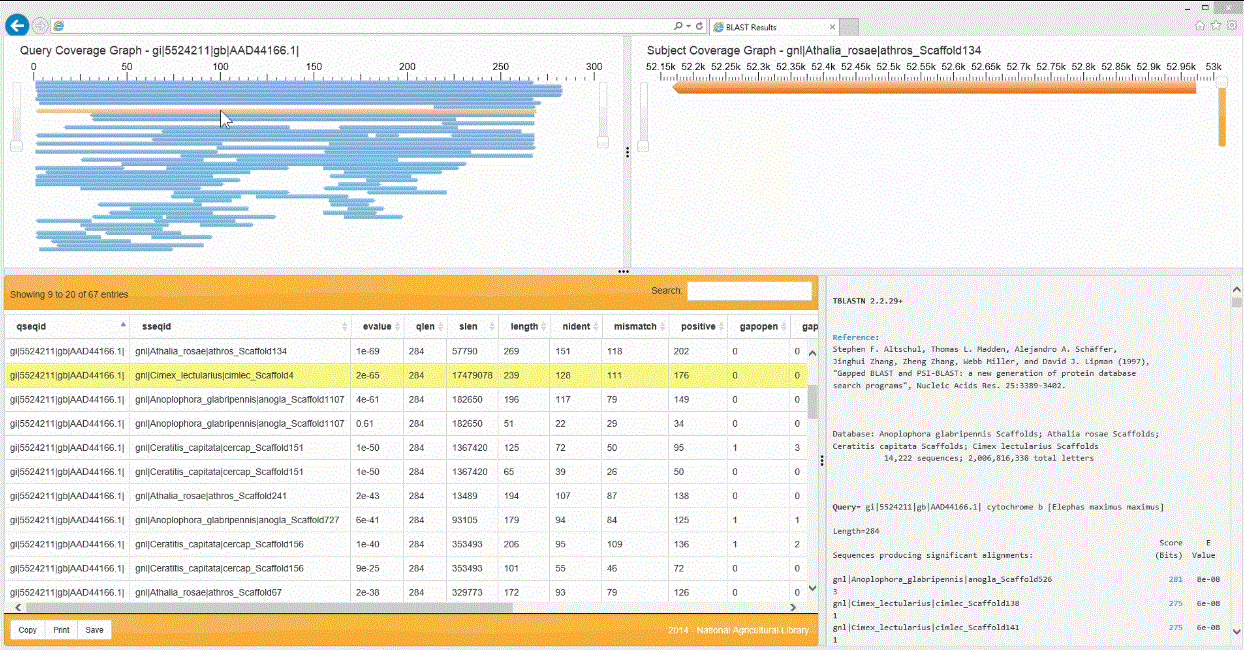1244x650 pixels.
Task: Select the athros_Scaffold241 row
Action: tap(406, 496)
